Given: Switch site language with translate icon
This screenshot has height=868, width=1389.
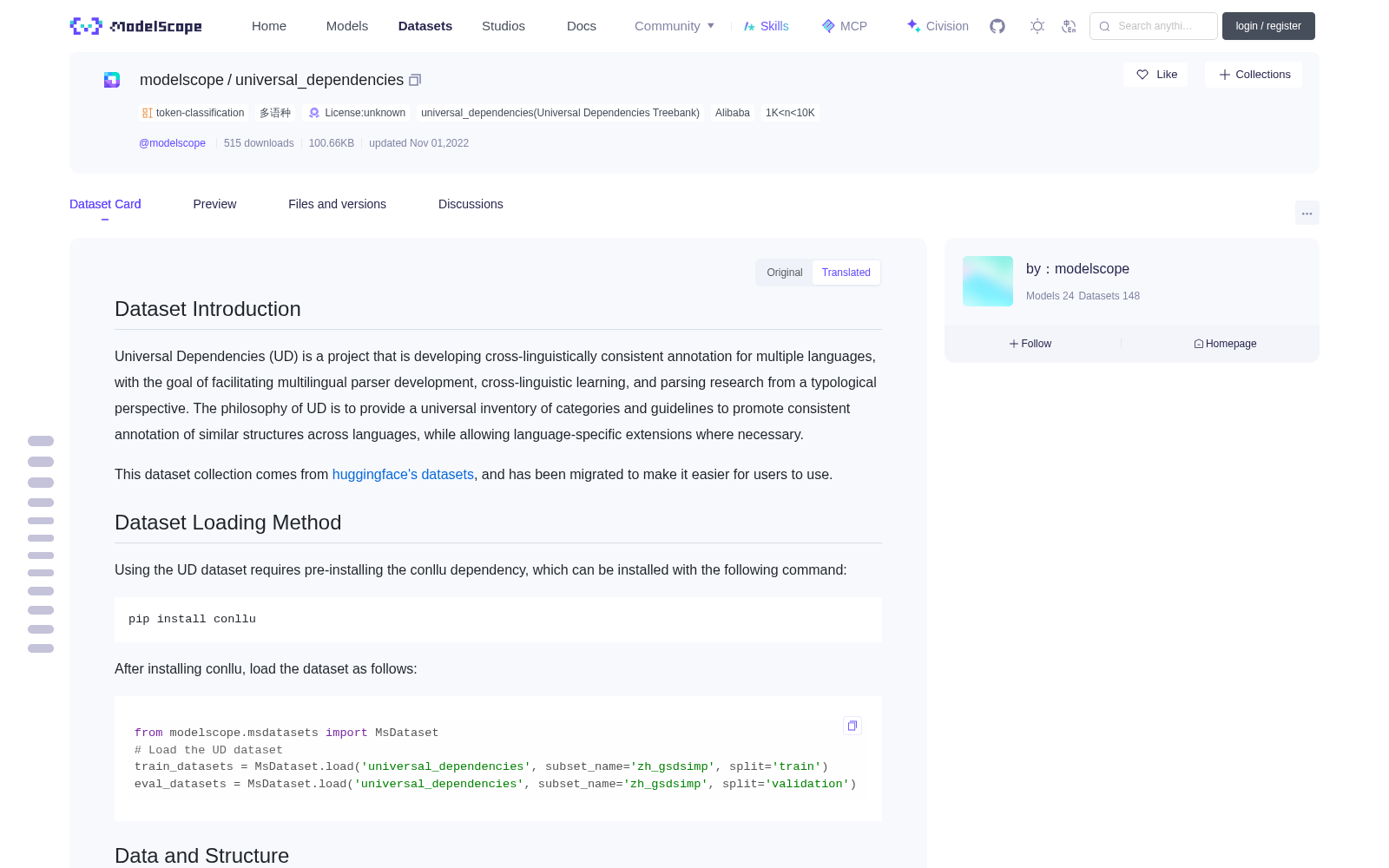Looking at the screenshot, I should pyautogui.click(x=1069, y=26).
